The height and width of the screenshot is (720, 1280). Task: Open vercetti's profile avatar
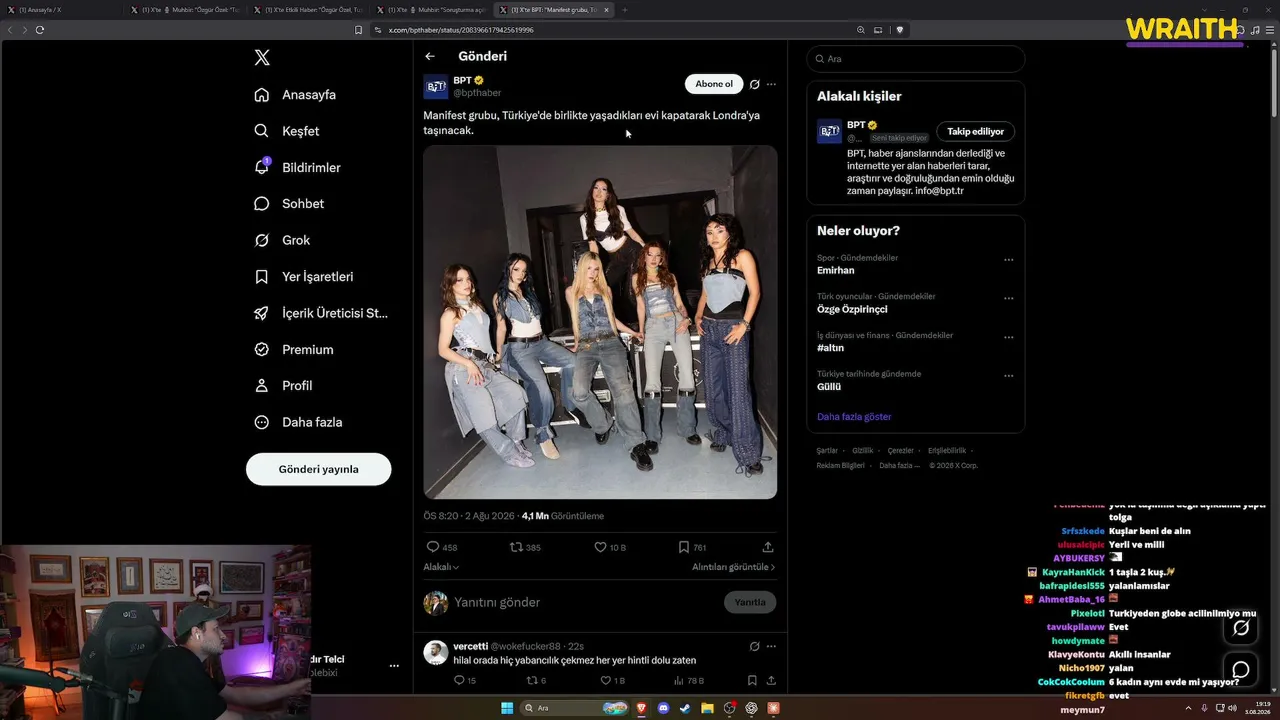(x=436, y=653)
